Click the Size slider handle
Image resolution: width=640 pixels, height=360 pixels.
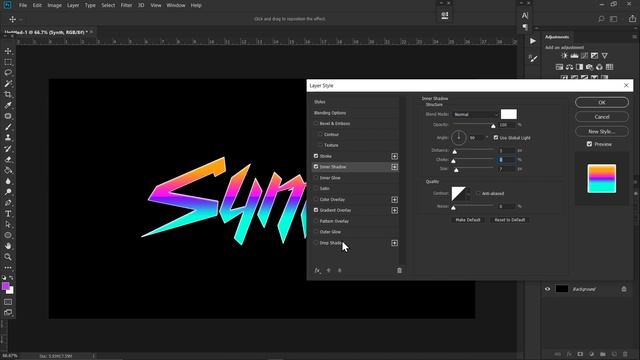[456, 170]
